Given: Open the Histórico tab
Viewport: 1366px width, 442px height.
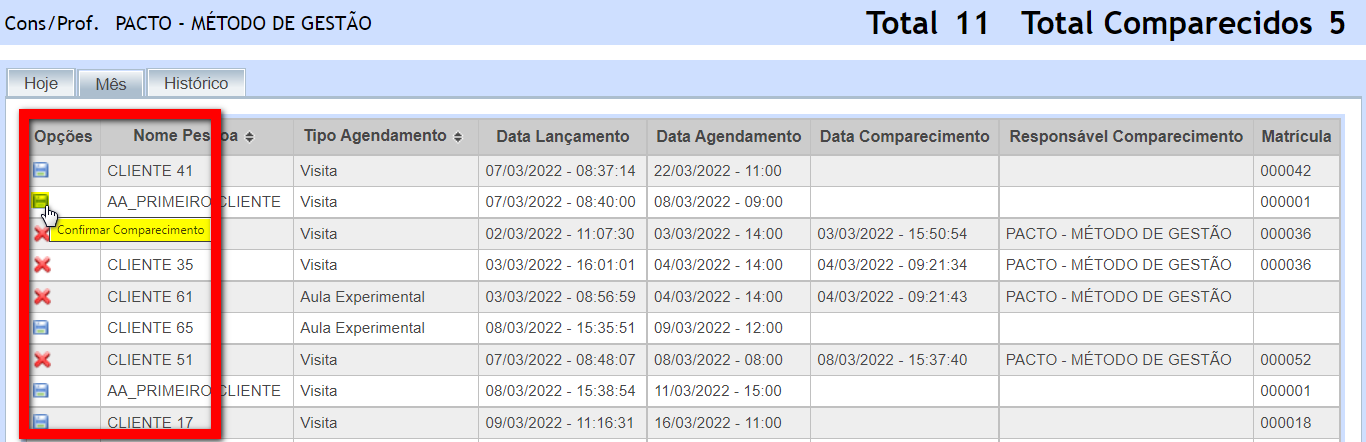Looking at the screenshot, I should point(196,84).
